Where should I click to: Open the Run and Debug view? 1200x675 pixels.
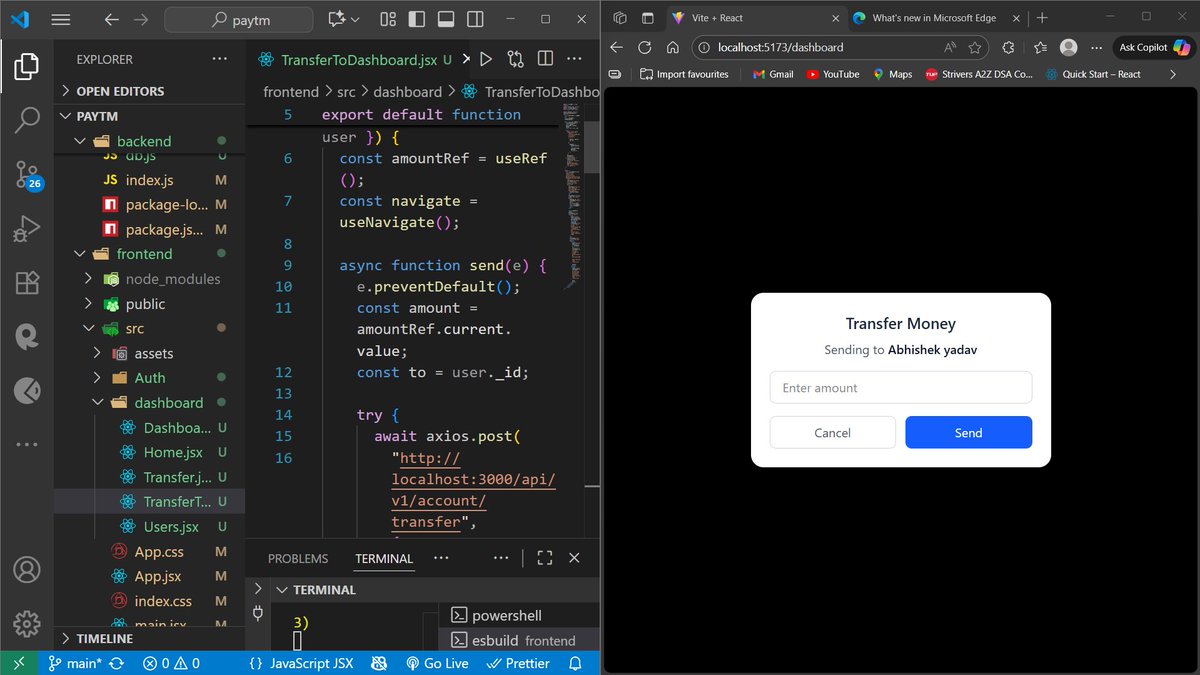point(26,228)
